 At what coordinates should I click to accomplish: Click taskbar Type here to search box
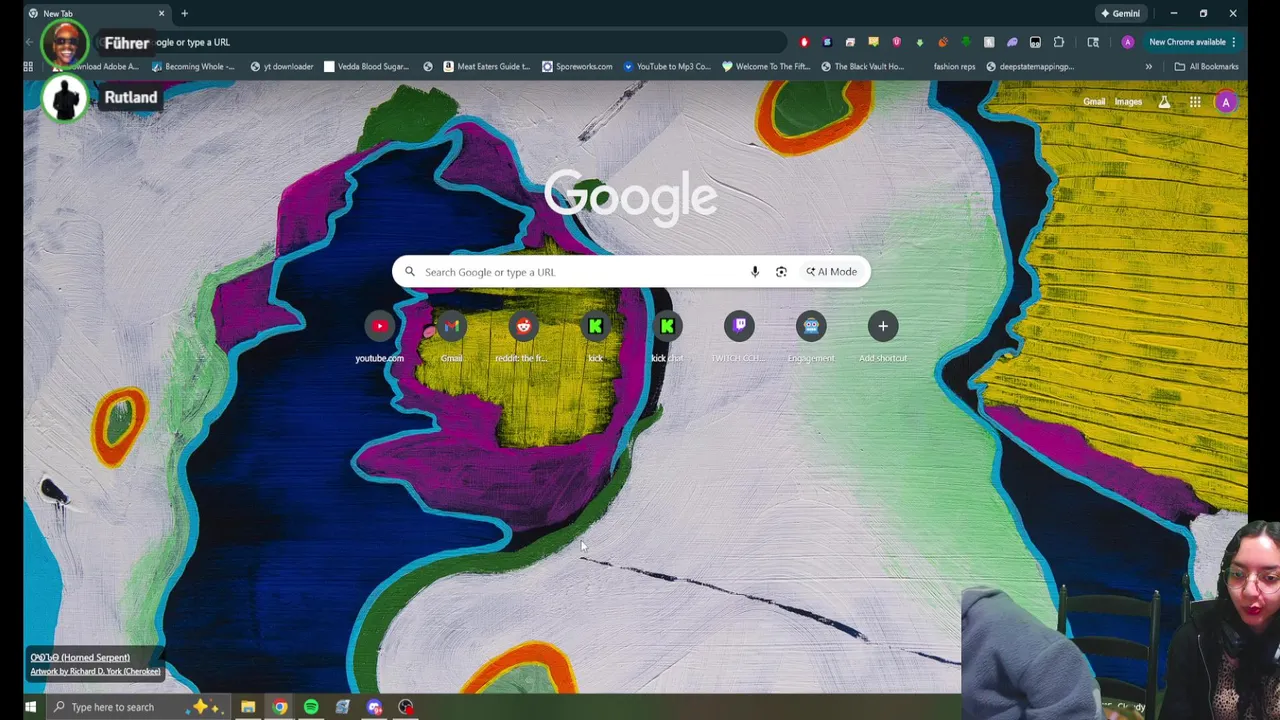point(136,707)
